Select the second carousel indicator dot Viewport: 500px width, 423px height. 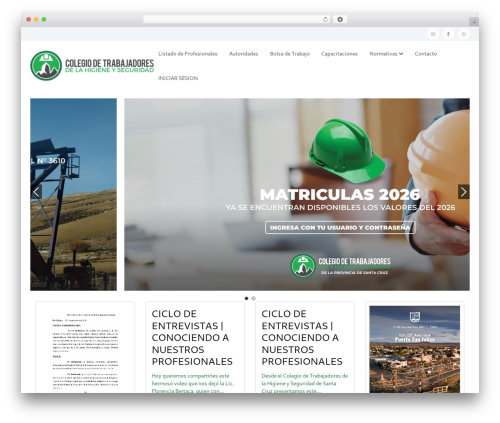click(x=253, y=298)
